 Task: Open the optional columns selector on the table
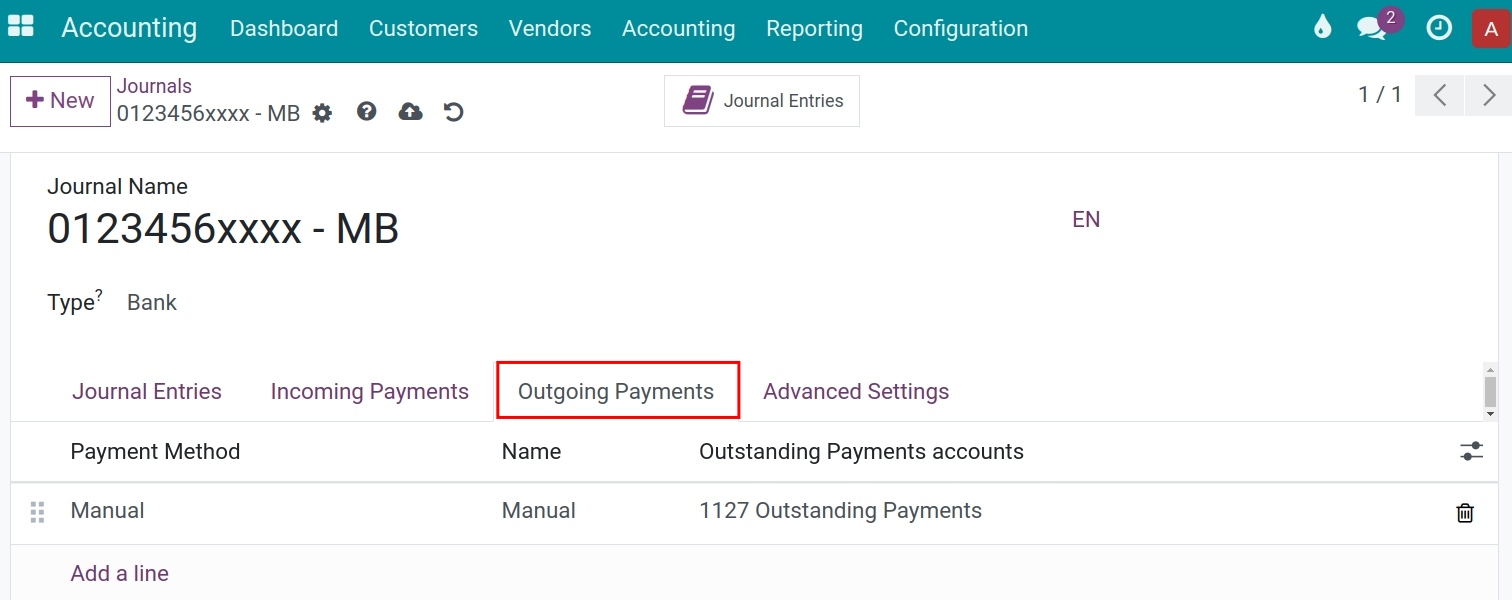(x=1470, y=451)
